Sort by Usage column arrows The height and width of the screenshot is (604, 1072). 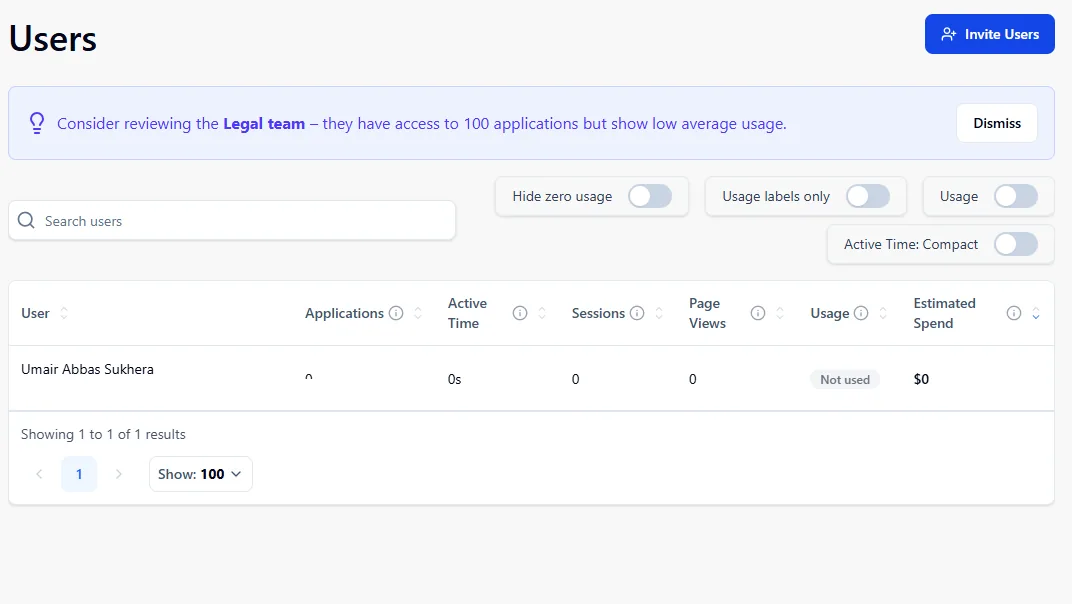click(883, 313)
